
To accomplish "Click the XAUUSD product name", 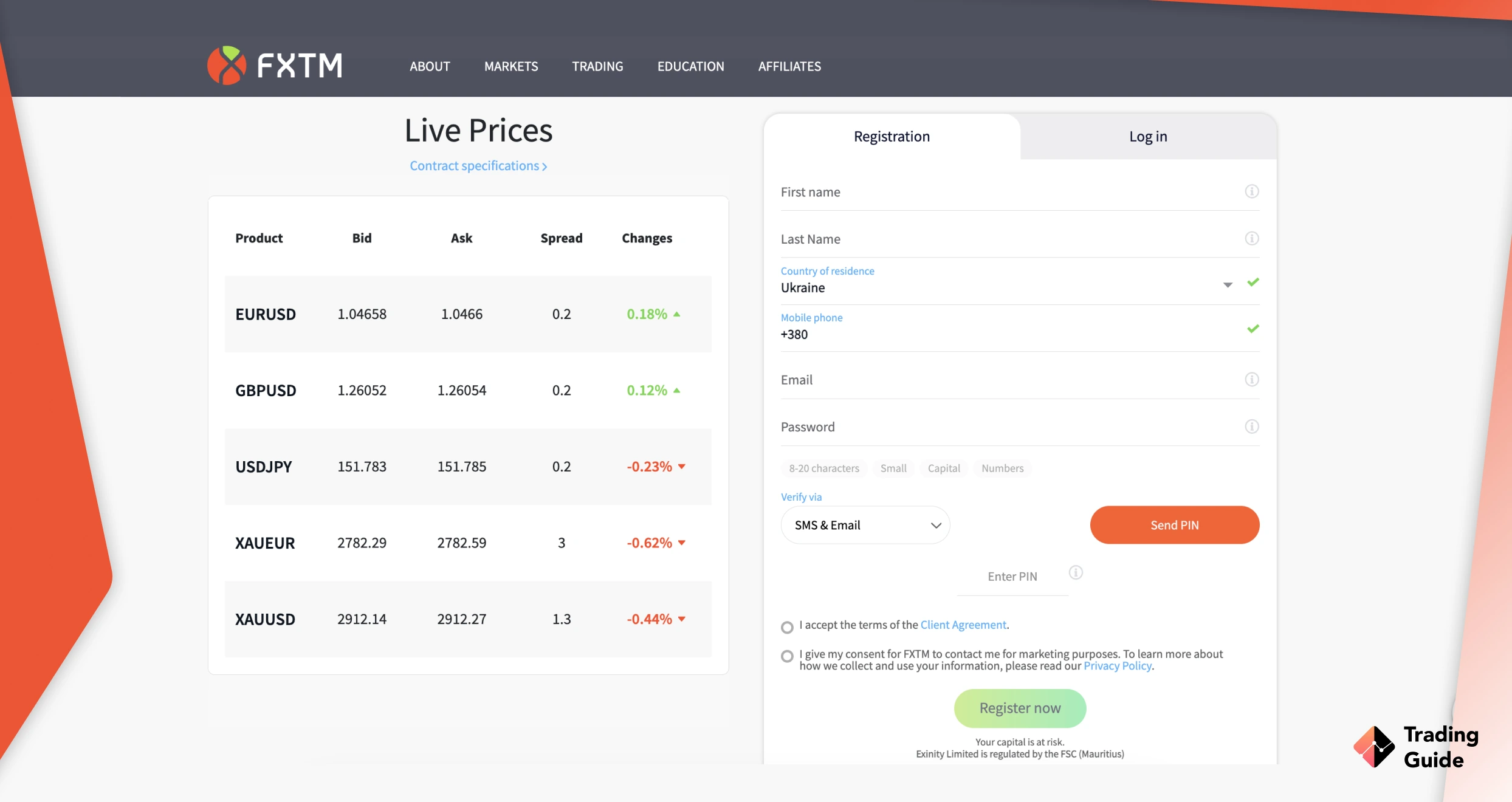I will pyautogui.click(x=265, y=619).
